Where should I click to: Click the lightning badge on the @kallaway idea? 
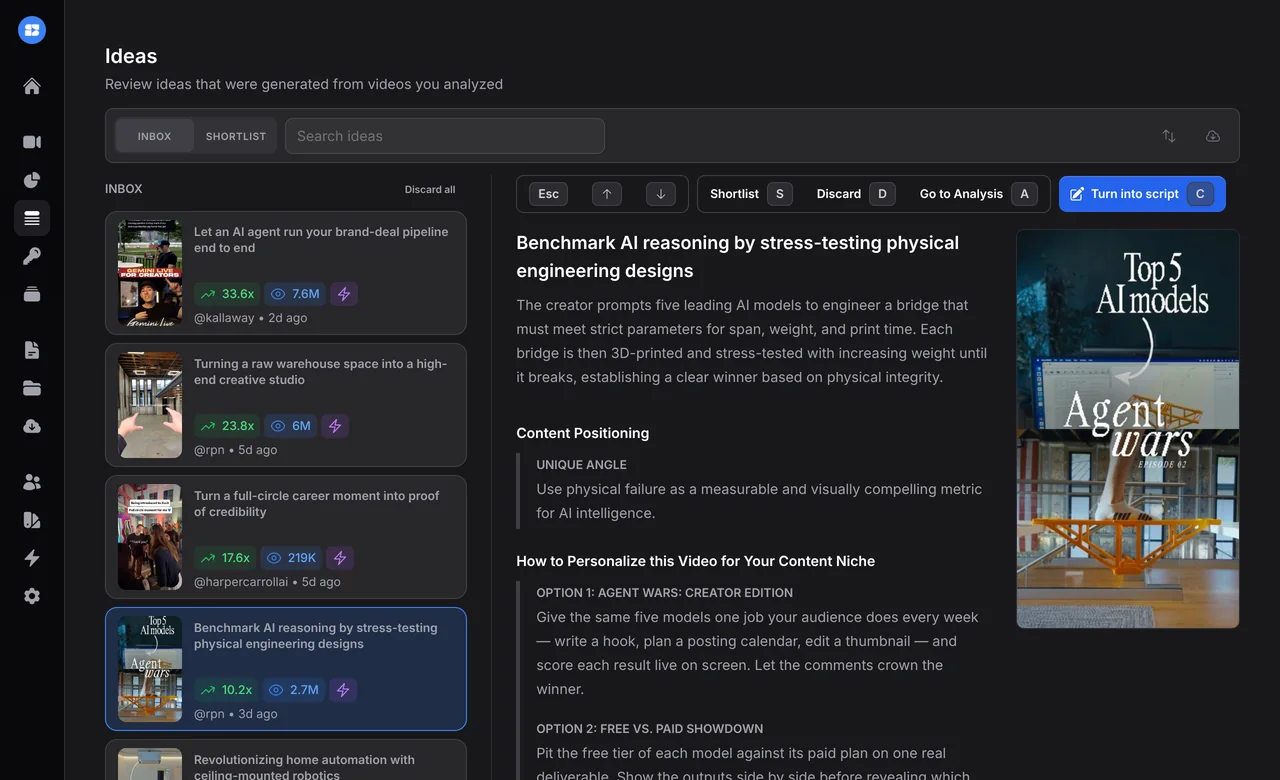(344, 294)
